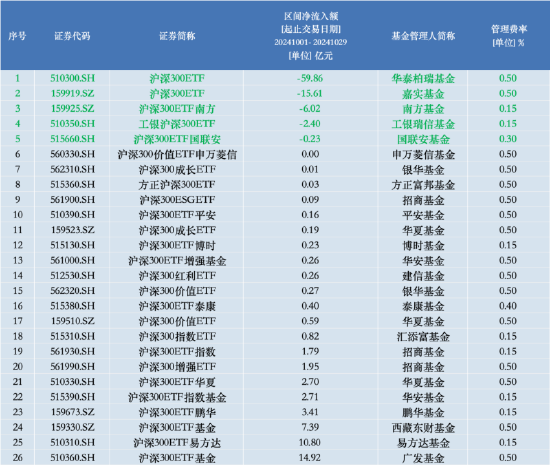550x465 pixels.
Task: Click the 泰康基金 manager cell
Action: click(423, 306)
